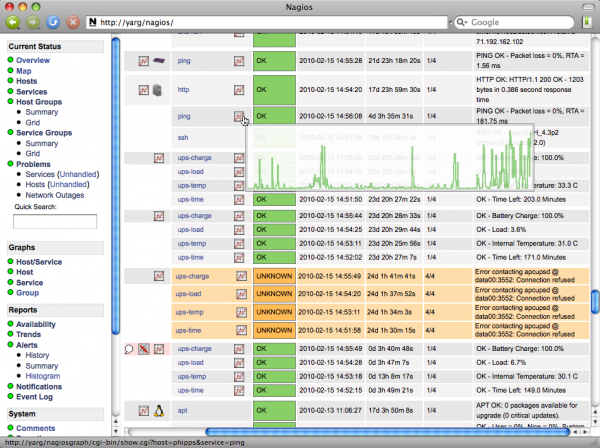Click the browser forward arrow
Viewport: 600px width, 448px height.
pyautogui.click(x=32, y=21)
